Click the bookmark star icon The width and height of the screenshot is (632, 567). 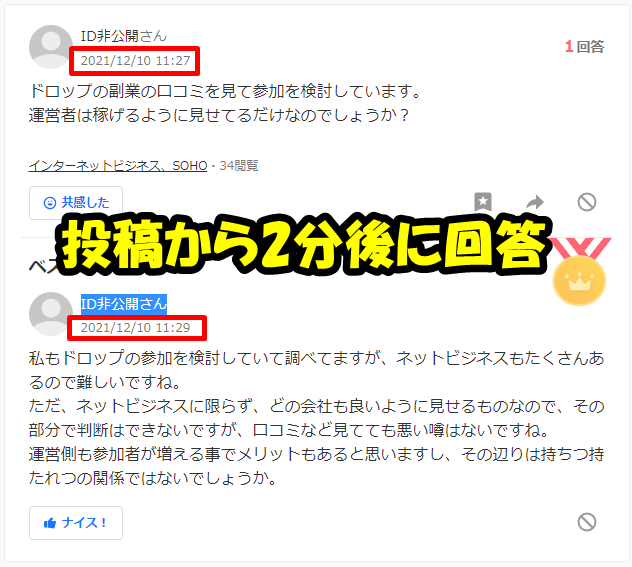(482, 201)
